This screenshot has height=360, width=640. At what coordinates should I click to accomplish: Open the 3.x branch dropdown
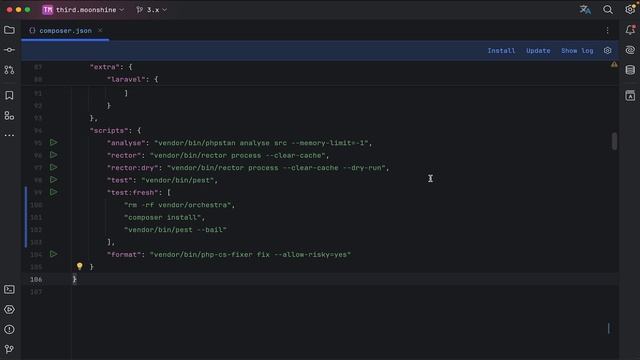151,10
